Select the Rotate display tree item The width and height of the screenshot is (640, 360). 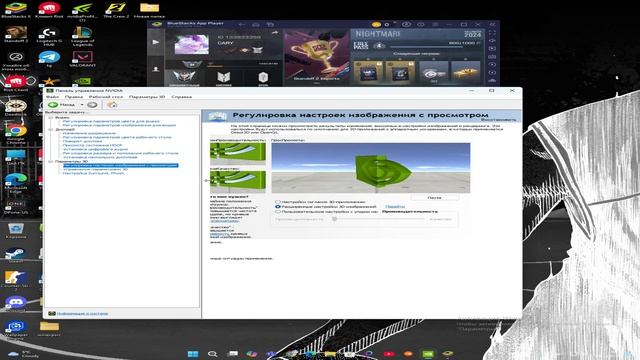82,141
